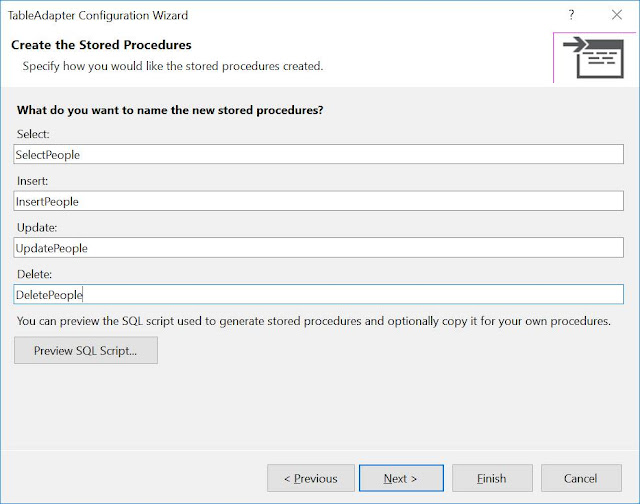The height and width of the screenshot is (504, 640).
Task: Click the "Select:" field label
Action: (33, 134)
